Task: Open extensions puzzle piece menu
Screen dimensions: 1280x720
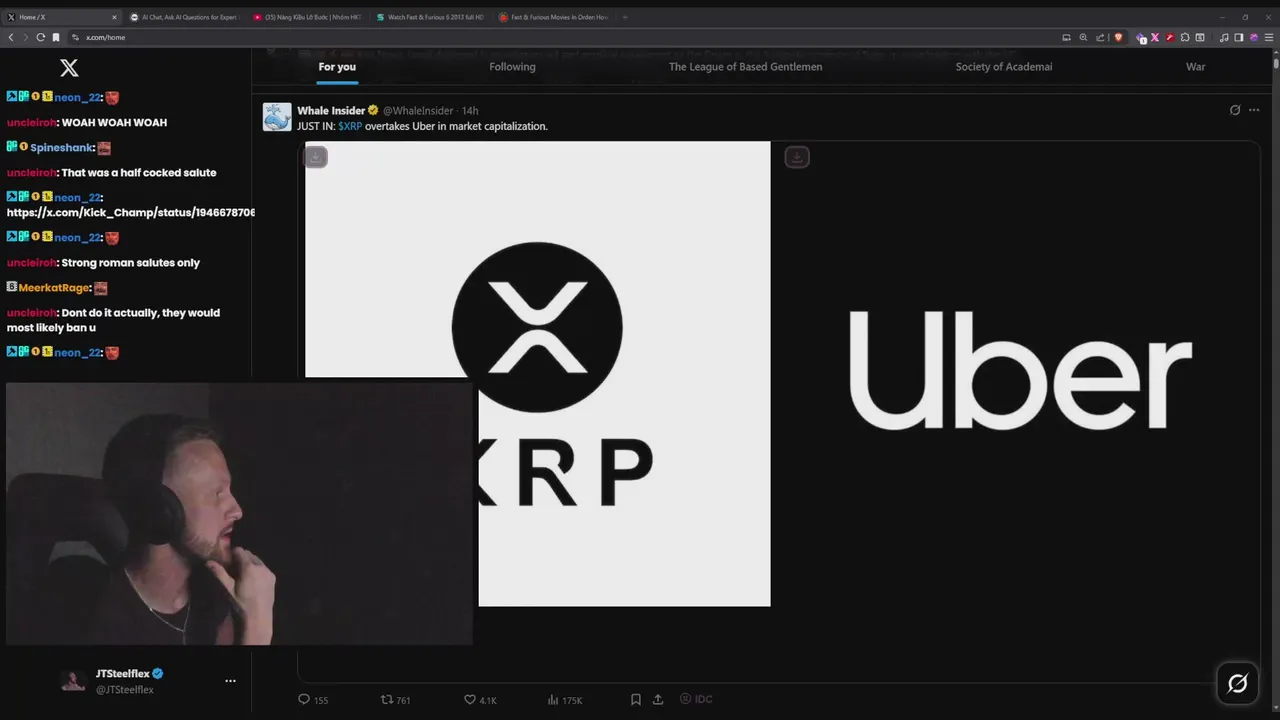Action: [x=1185, y=37]
